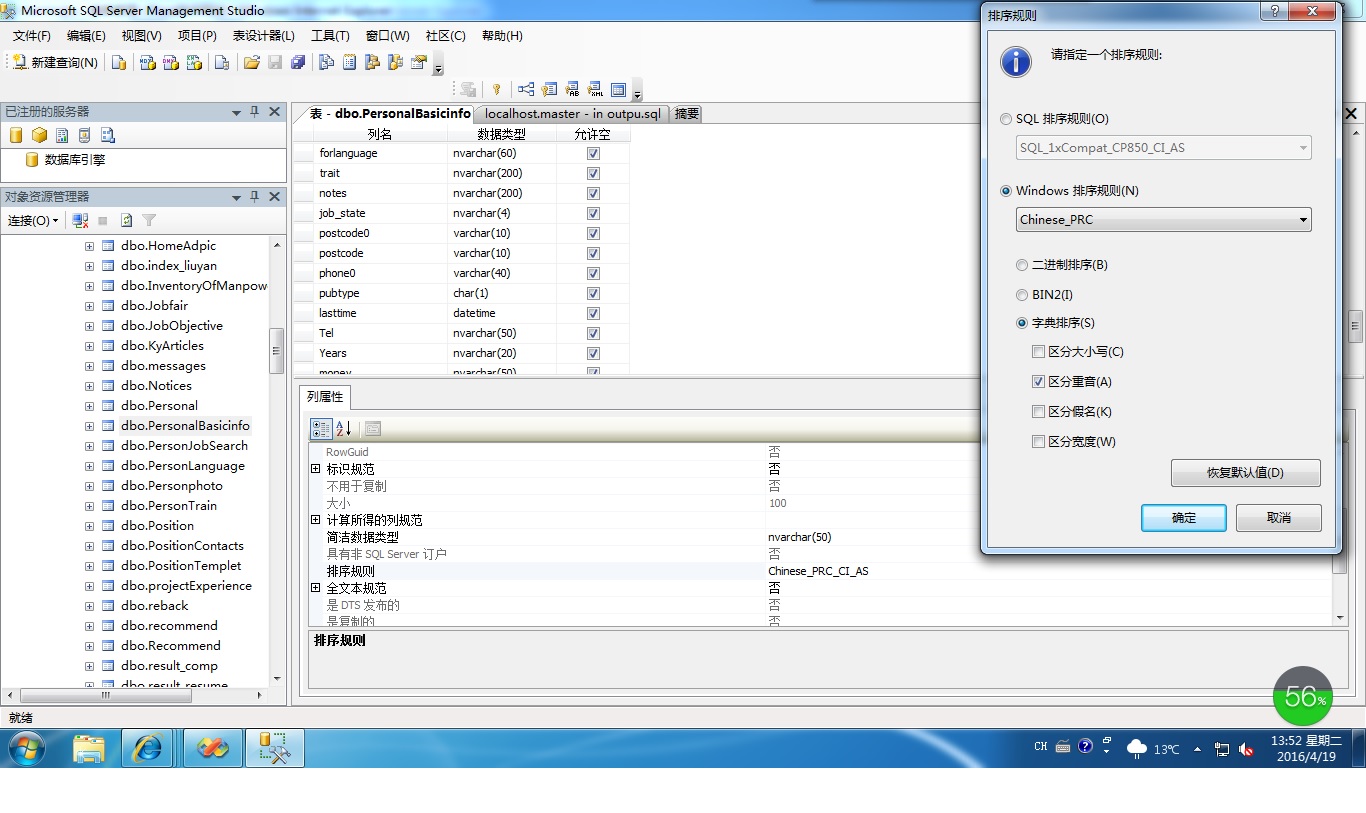Click the Manage Check Constraints designer icon
This screenshot has width=1366, height=813.
point(618,89)
